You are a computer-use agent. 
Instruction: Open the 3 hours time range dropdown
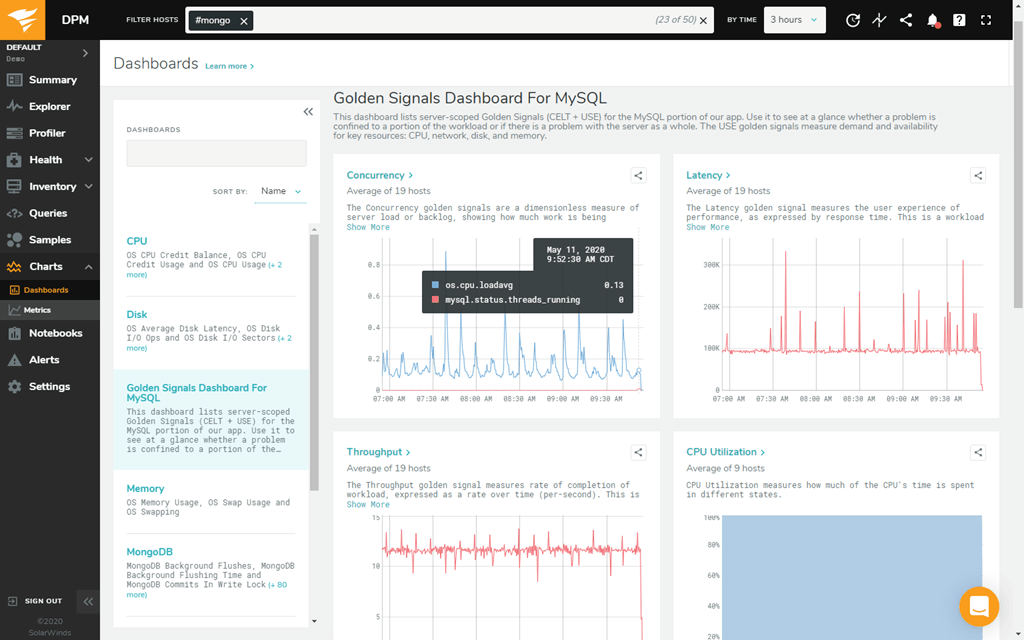[794, 20]
